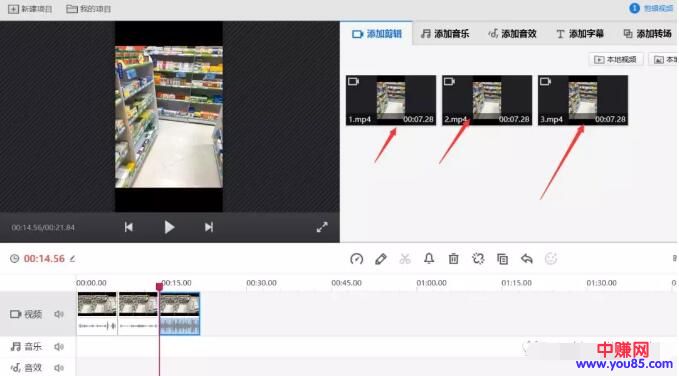Mute the 视频 video track
This screenshot has height=376, width=679.
pos(59,314)
